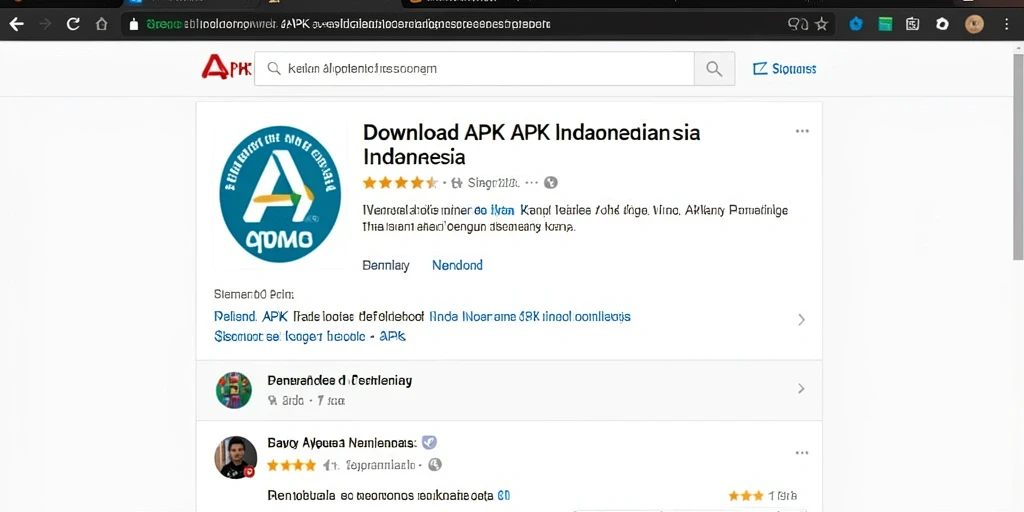Reload the page with the refresh icon
The image size is (1024, 512).
[73, 24]
